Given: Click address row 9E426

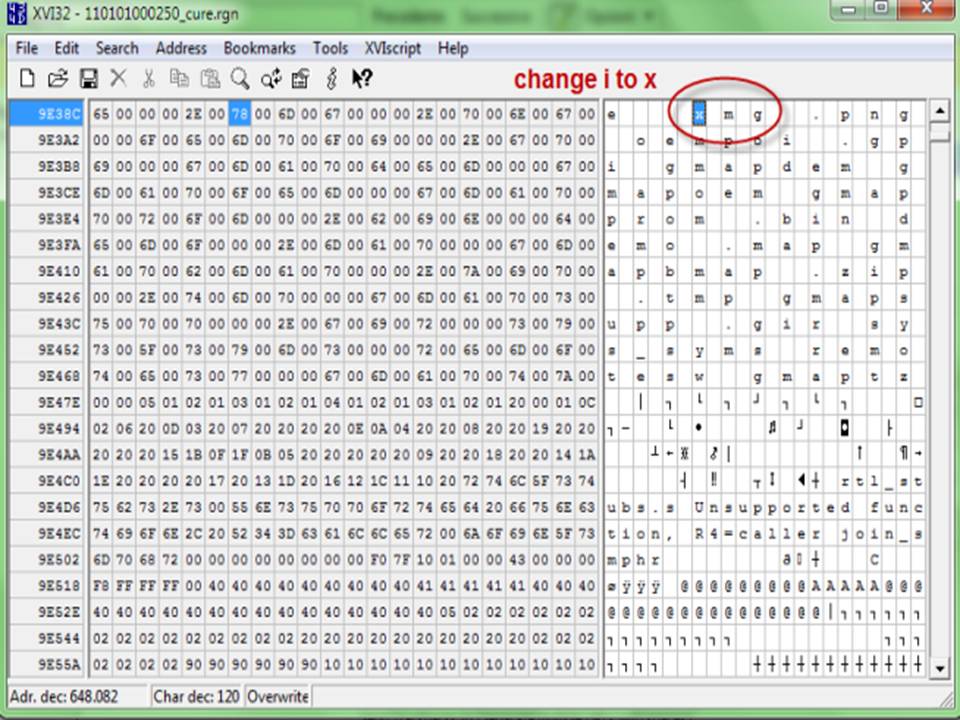Looking at the screenshot, I should (x=47, y=298).
